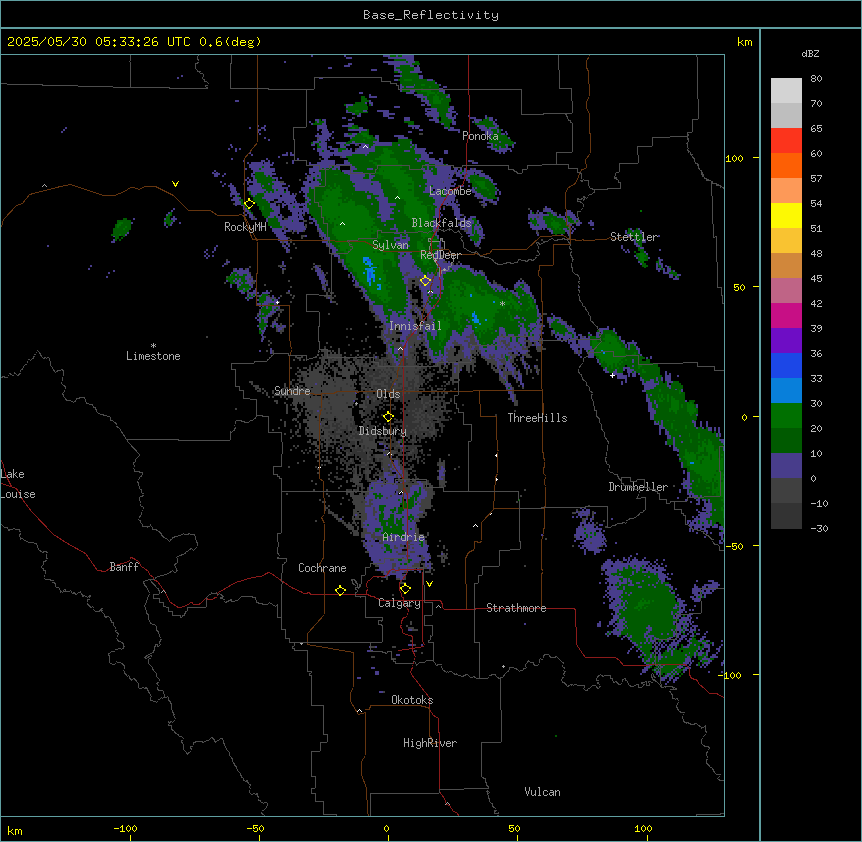Click the yellow V marker northwest of RockyMH

coord(175,184)
